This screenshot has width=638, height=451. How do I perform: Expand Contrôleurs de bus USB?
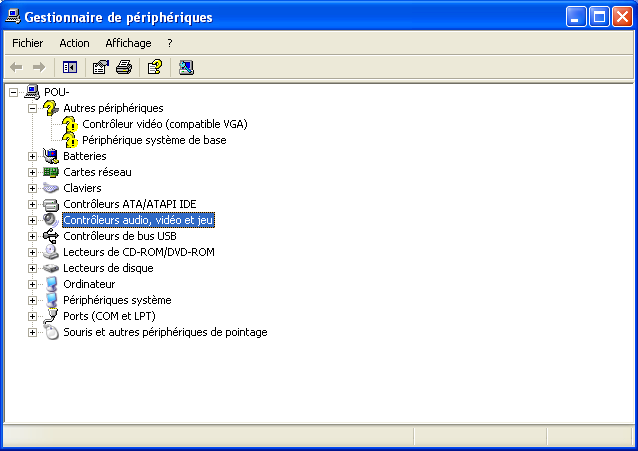33,236
